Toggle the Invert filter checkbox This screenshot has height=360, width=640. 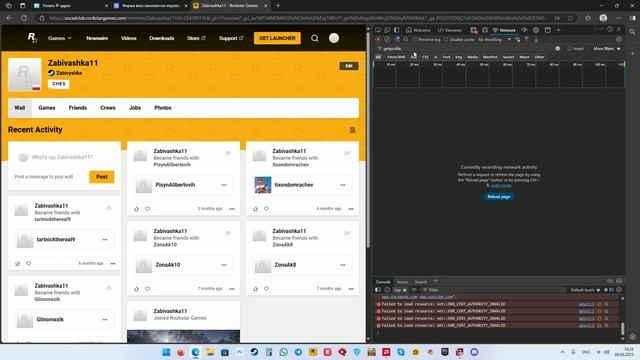click(x=569, y=49)
